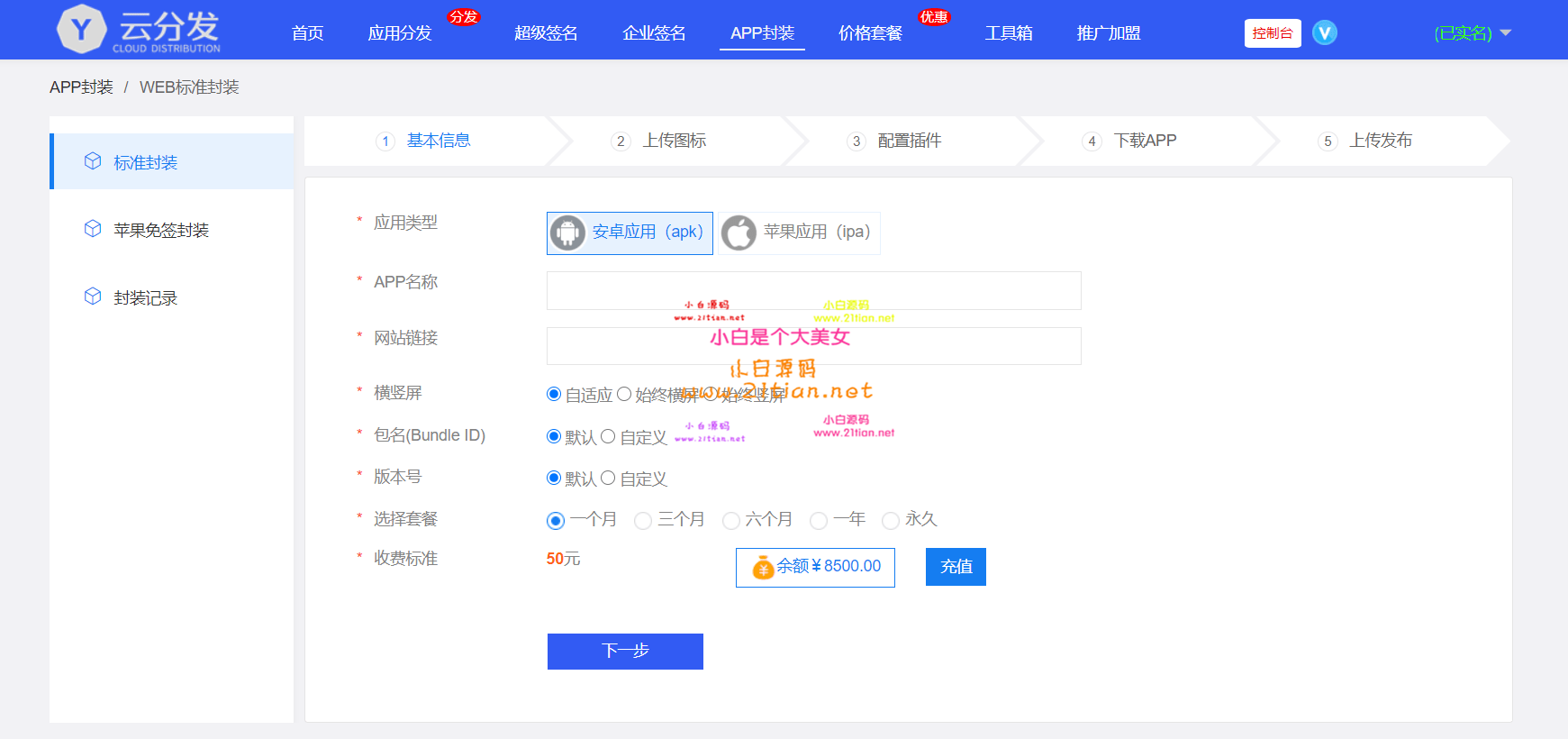
Task: Select 默认 for version number
Action: point(554,478)
